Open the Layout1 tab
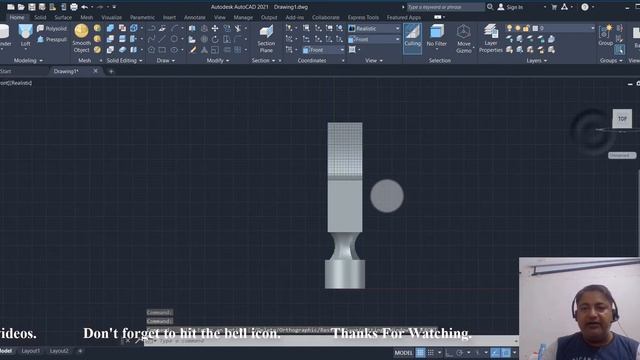 tap(31, 351)
